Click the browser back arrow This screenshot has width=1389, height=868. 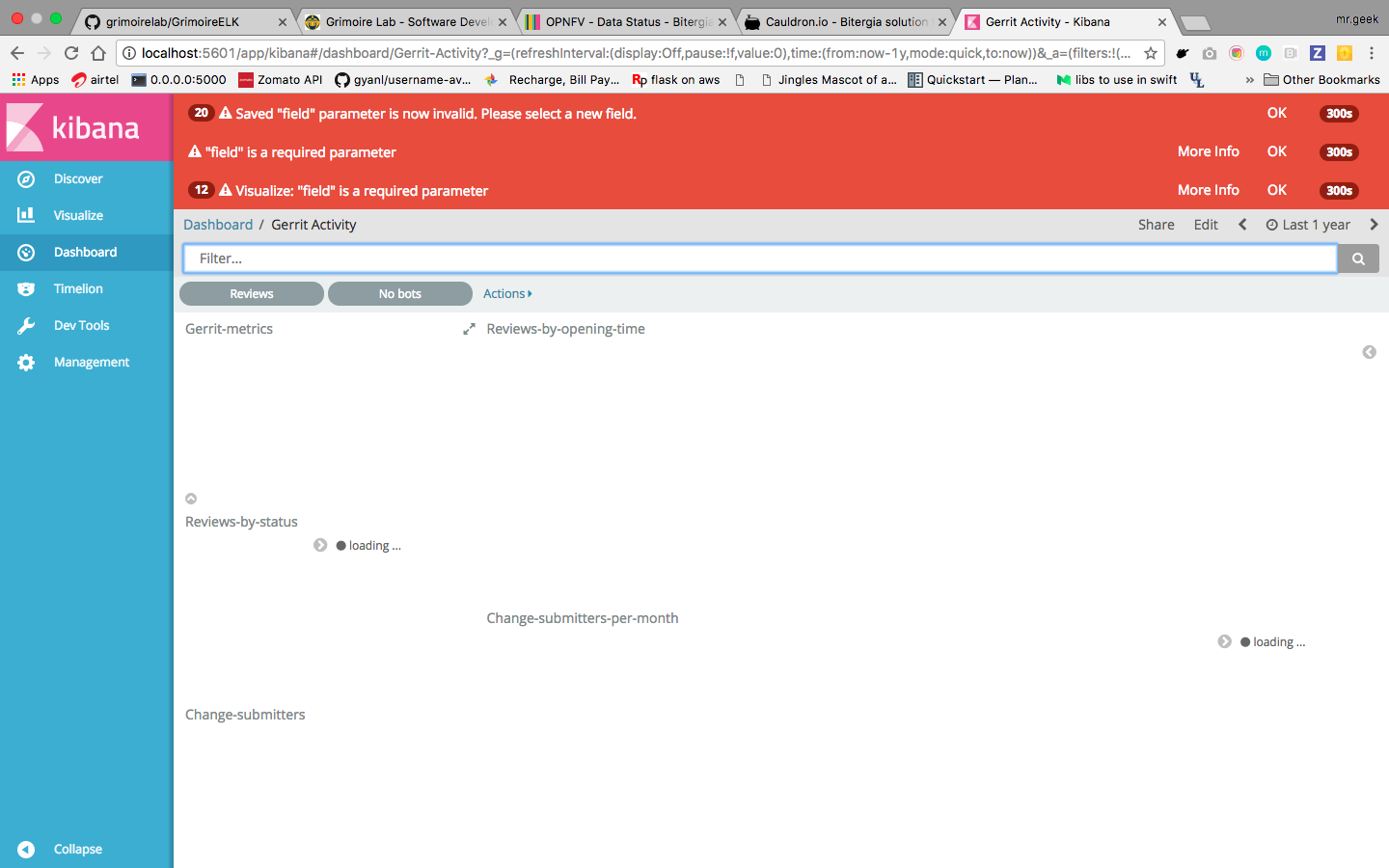coord(16,53)
